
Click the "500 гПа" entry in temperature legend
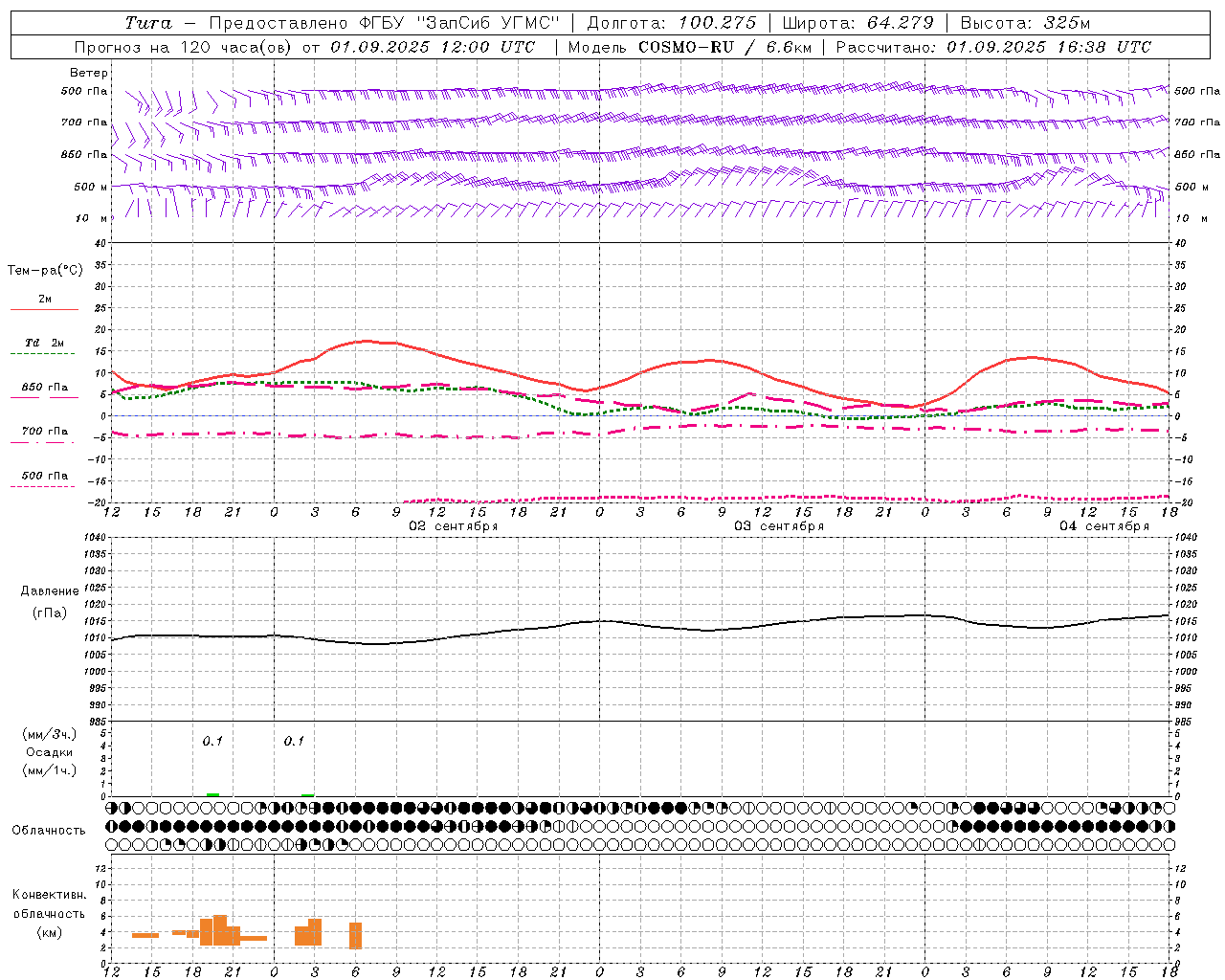pyautogui.click(x=45, y=476)
